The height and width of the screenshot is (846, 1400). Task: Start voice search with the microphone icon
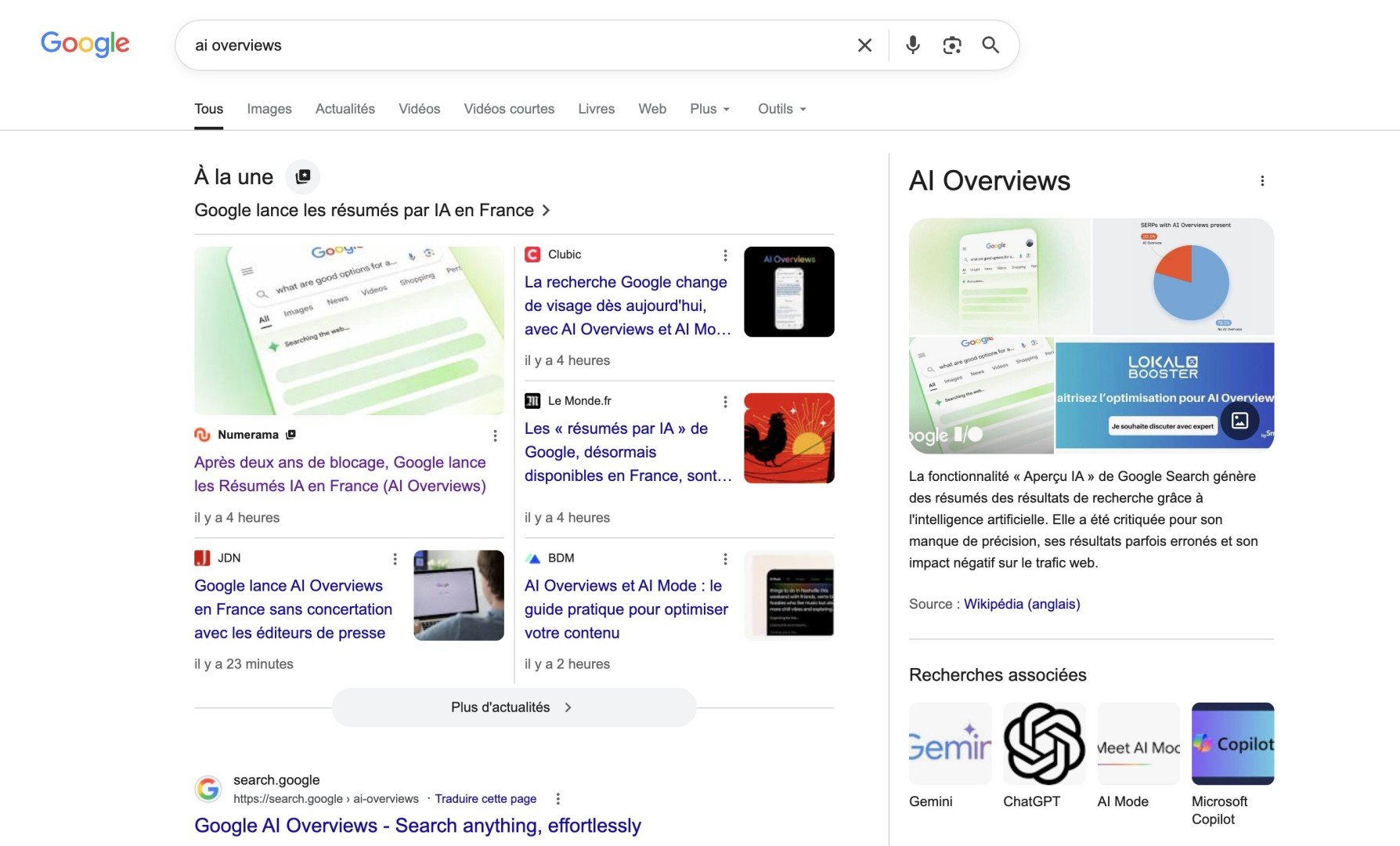912,45
